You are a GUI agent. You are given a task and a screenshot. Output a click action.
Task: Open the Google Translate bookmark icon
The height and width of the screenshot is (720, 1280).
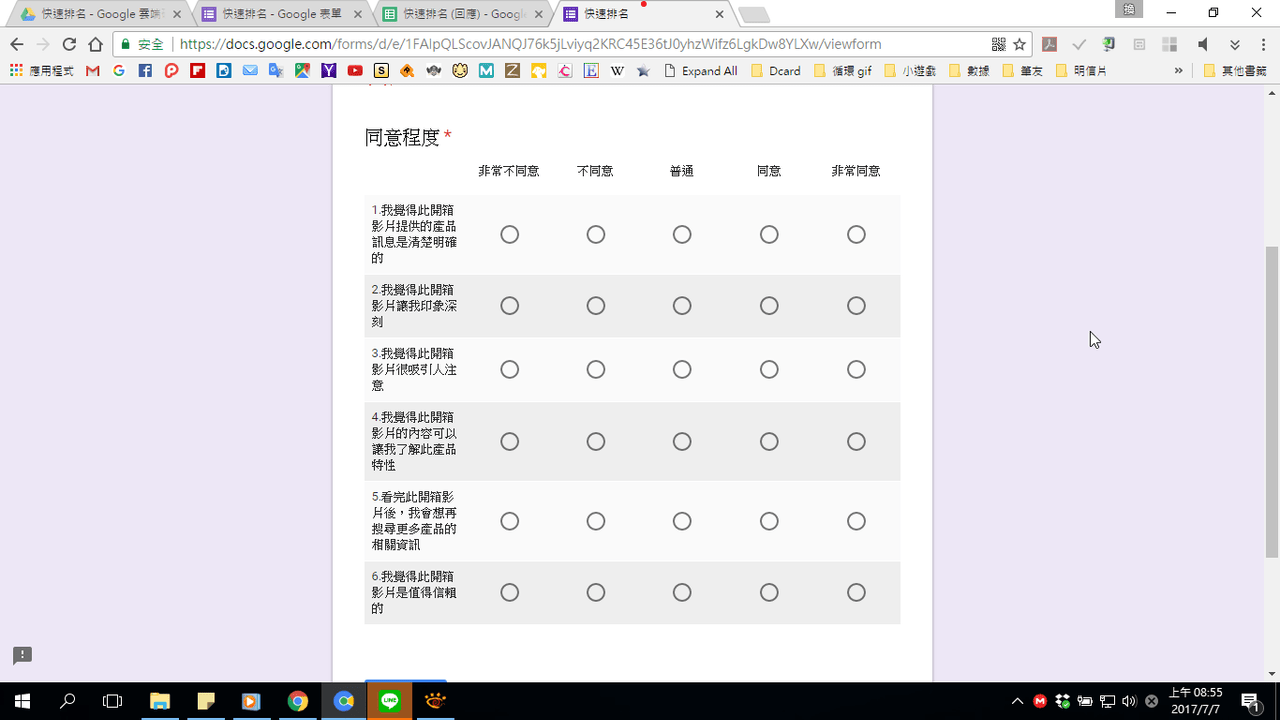pyautogui.click(x=276, y=71)
